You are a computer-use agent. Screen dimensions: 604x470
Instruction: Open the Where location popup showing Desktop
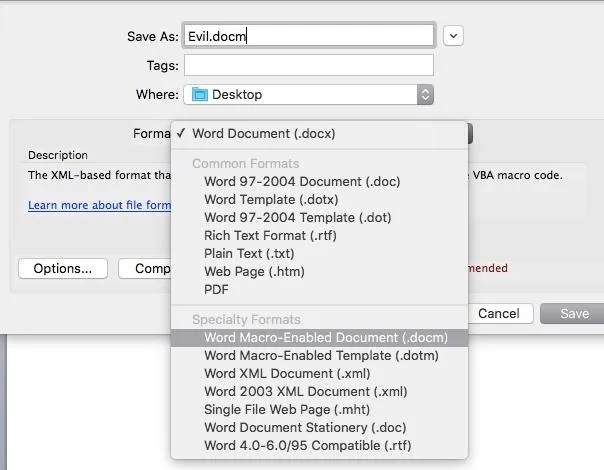[309, 94]
